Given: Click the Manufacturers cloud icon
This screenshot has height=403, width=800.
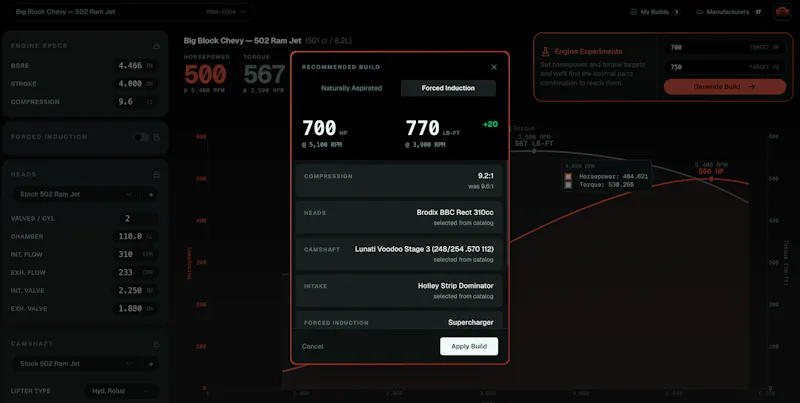Looking at the screenshot, I should (699, 12).
